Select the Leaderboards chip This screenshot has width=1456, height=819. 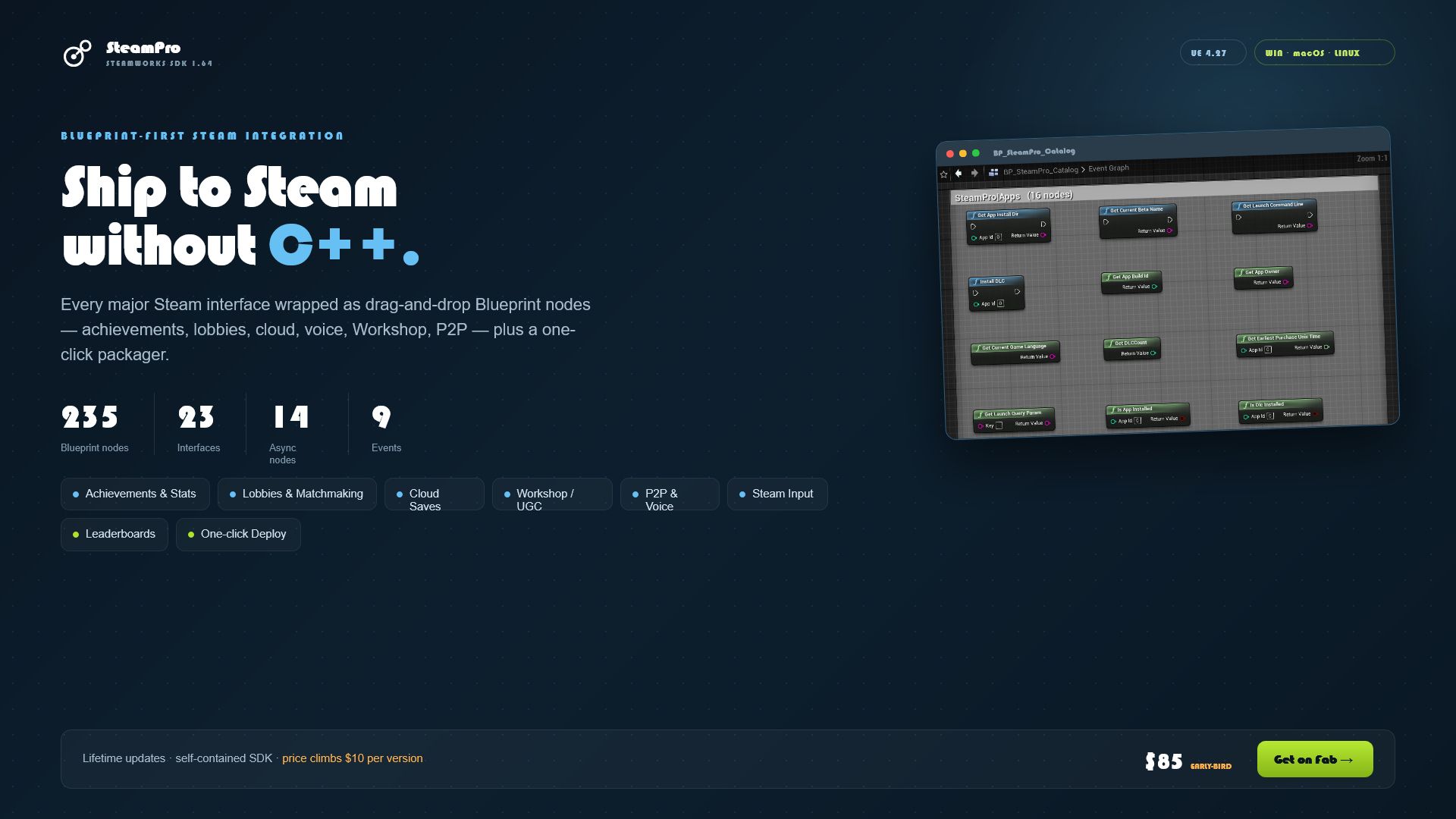[x=115, y=535]
